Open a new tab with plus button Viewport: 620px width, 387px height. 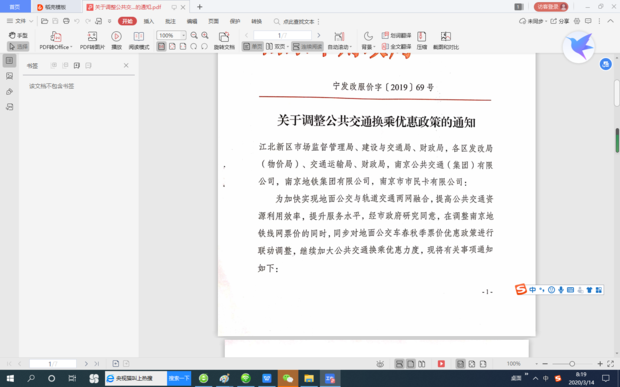[200, 7]
